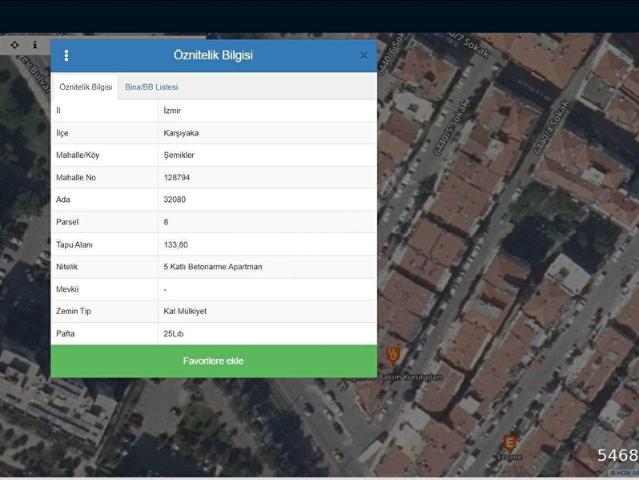Click the Ada value 32080
This screenshot has width=639, height=480.
[174, 199]
